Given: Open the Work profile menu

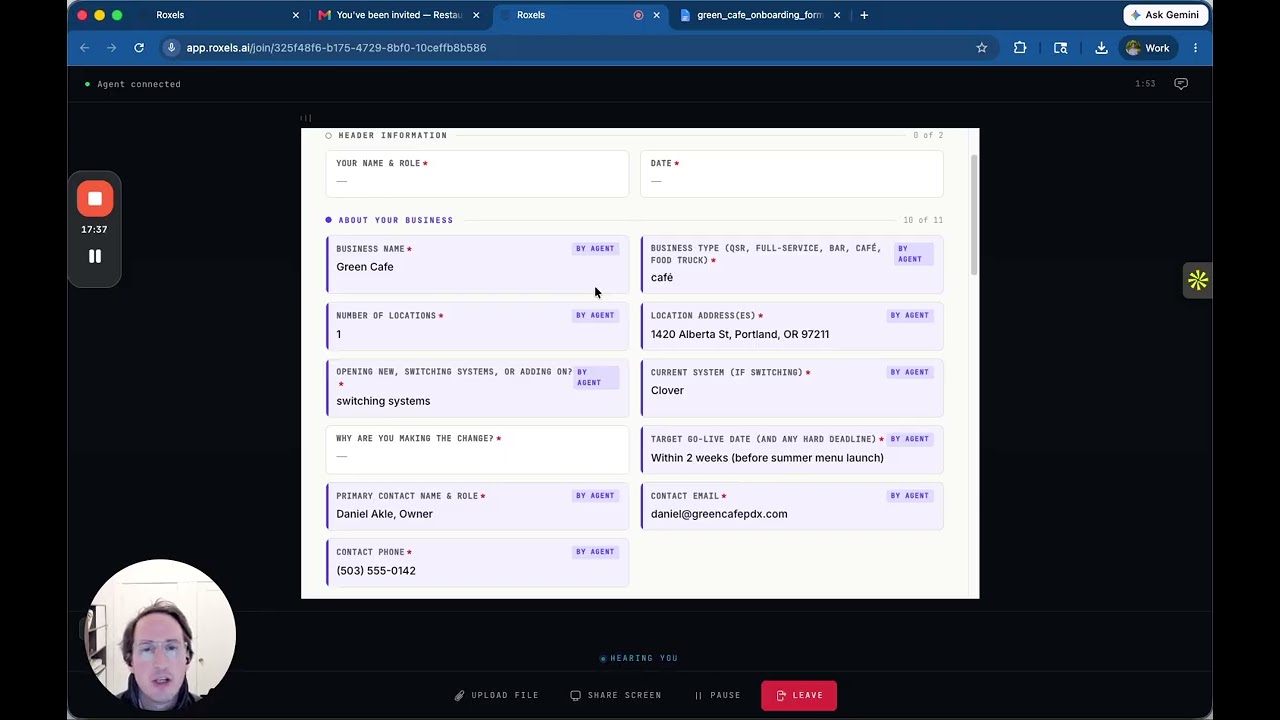Looking at the screenshot, I should tap(1148, 47).
